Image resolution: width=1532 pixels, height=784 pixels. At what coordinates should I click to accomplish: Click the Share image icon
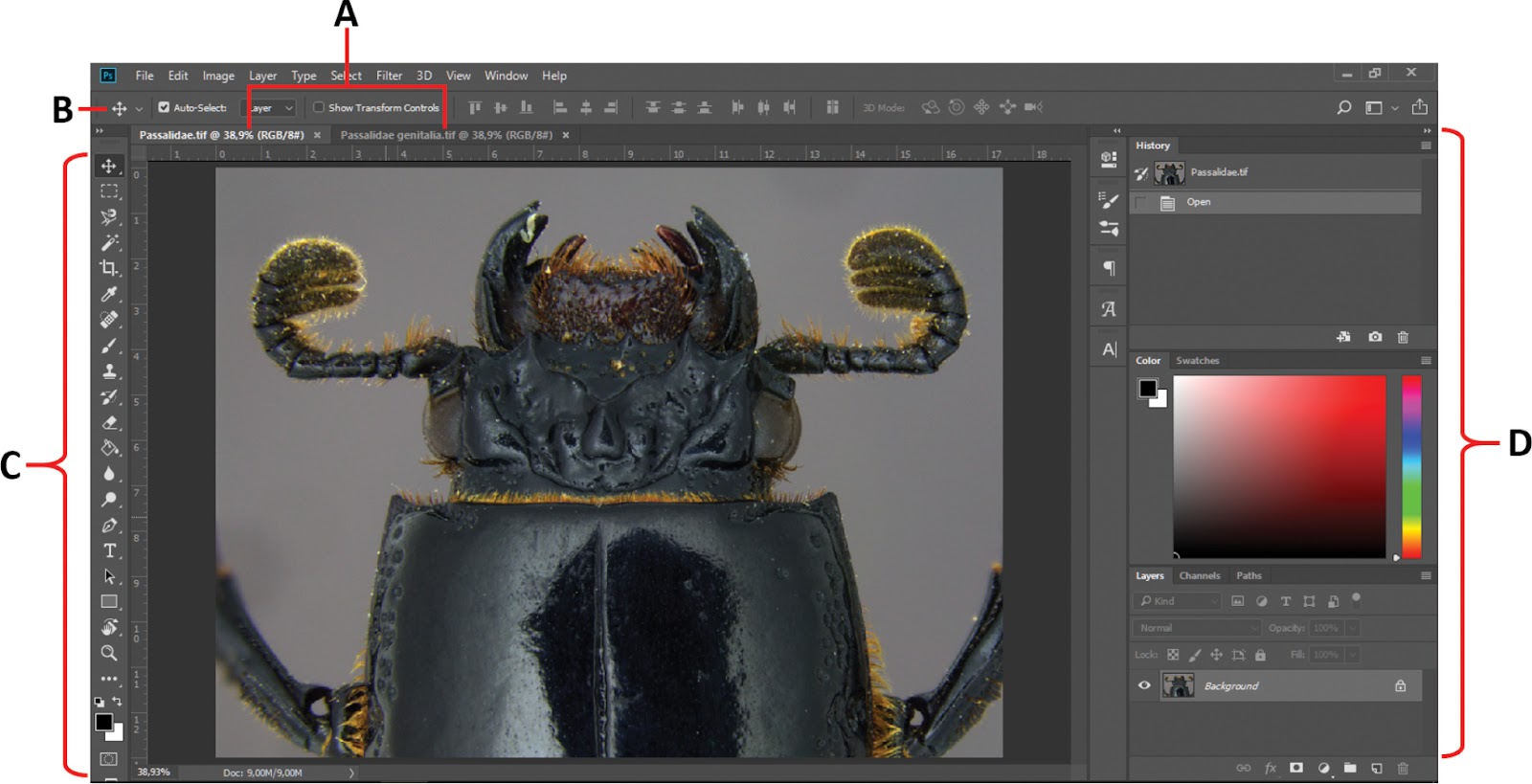point(1420,107)
